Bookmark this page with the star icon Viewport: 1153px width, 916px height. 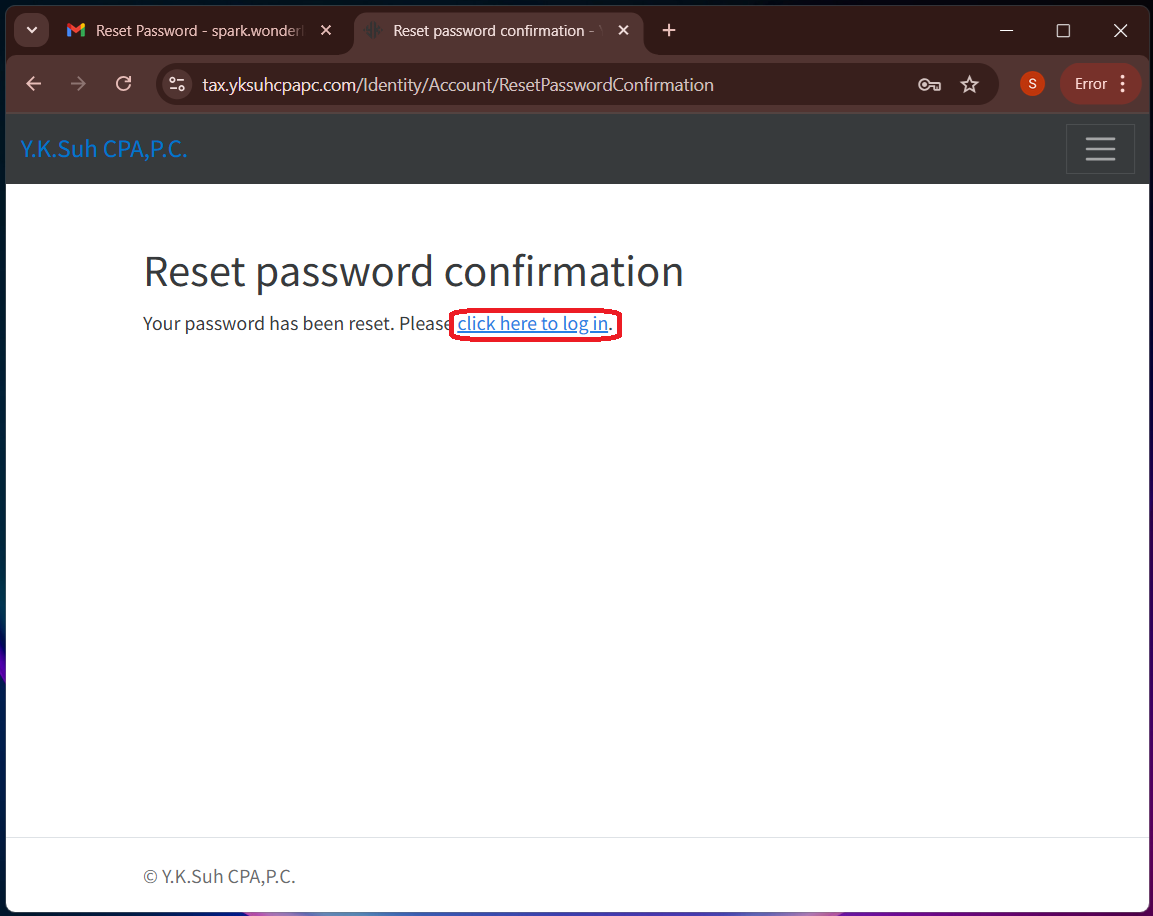(970, 85)
